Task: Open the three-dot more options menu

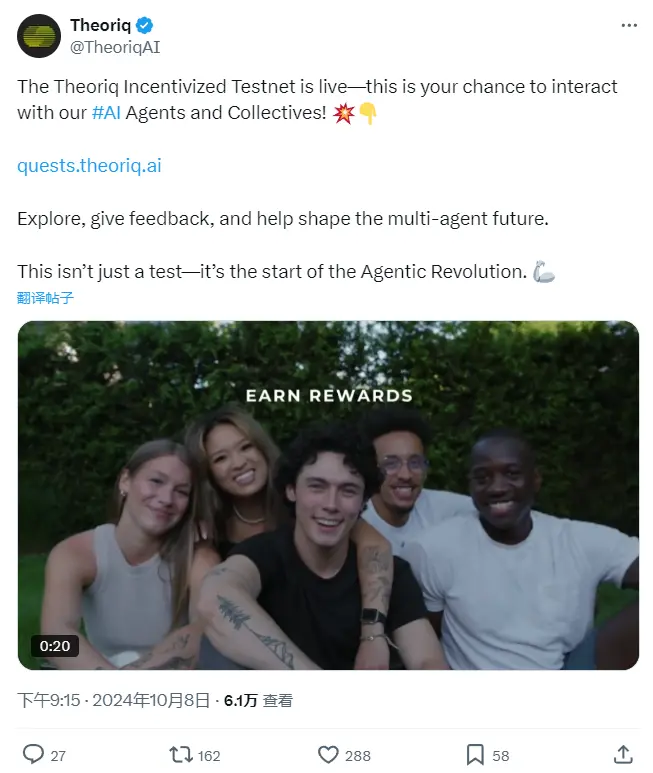Action: [629, 25]
